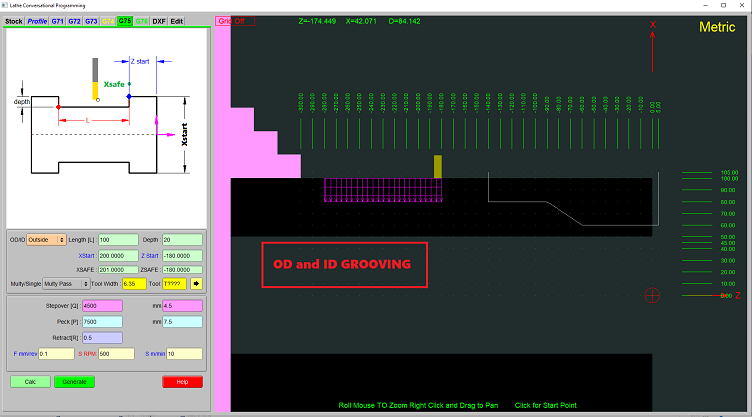
Task: Toggle the Grid Off button
Action: point(230,20)
